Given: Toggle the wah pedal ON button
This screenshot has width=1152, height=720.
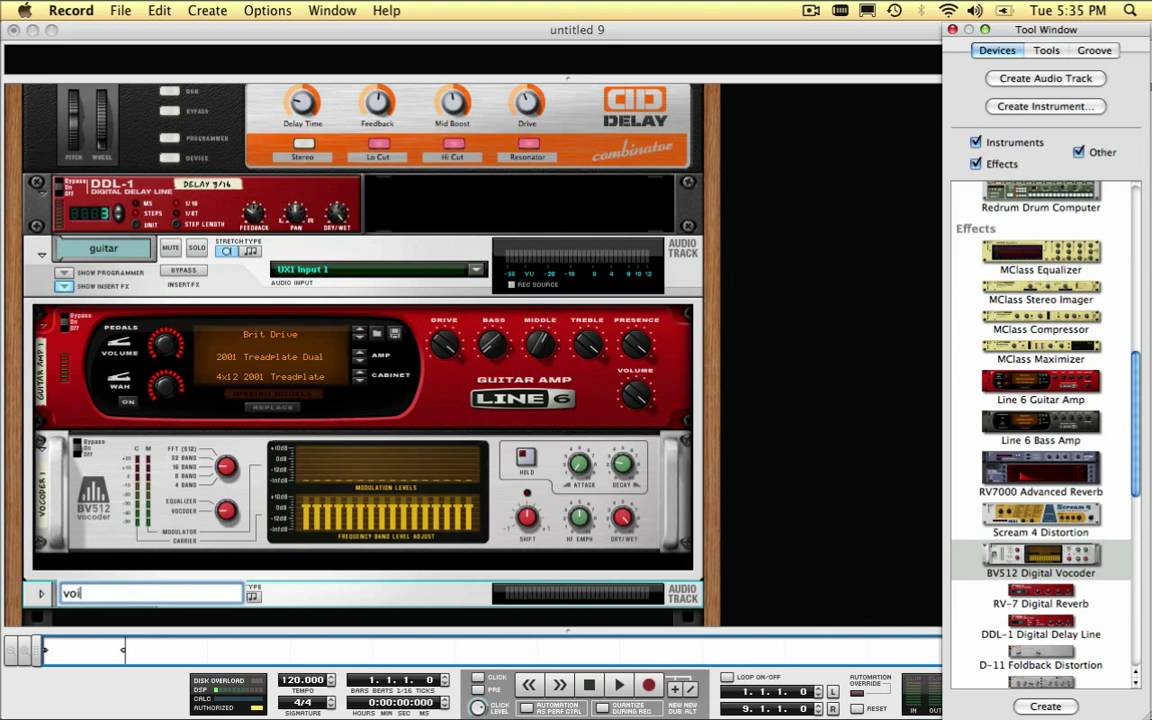Looking at the screenshot, I should (x=128, y=402).
